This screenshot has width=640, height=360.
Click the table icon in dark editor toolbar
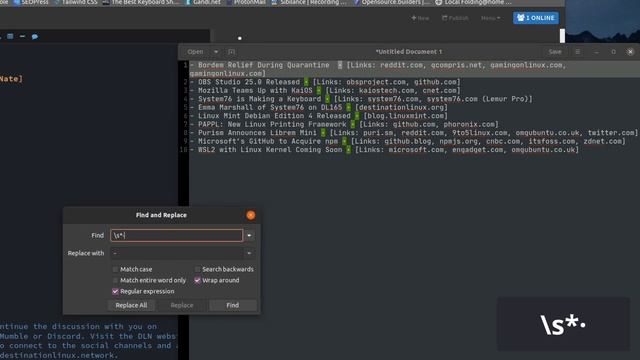[x=10, y=36]
